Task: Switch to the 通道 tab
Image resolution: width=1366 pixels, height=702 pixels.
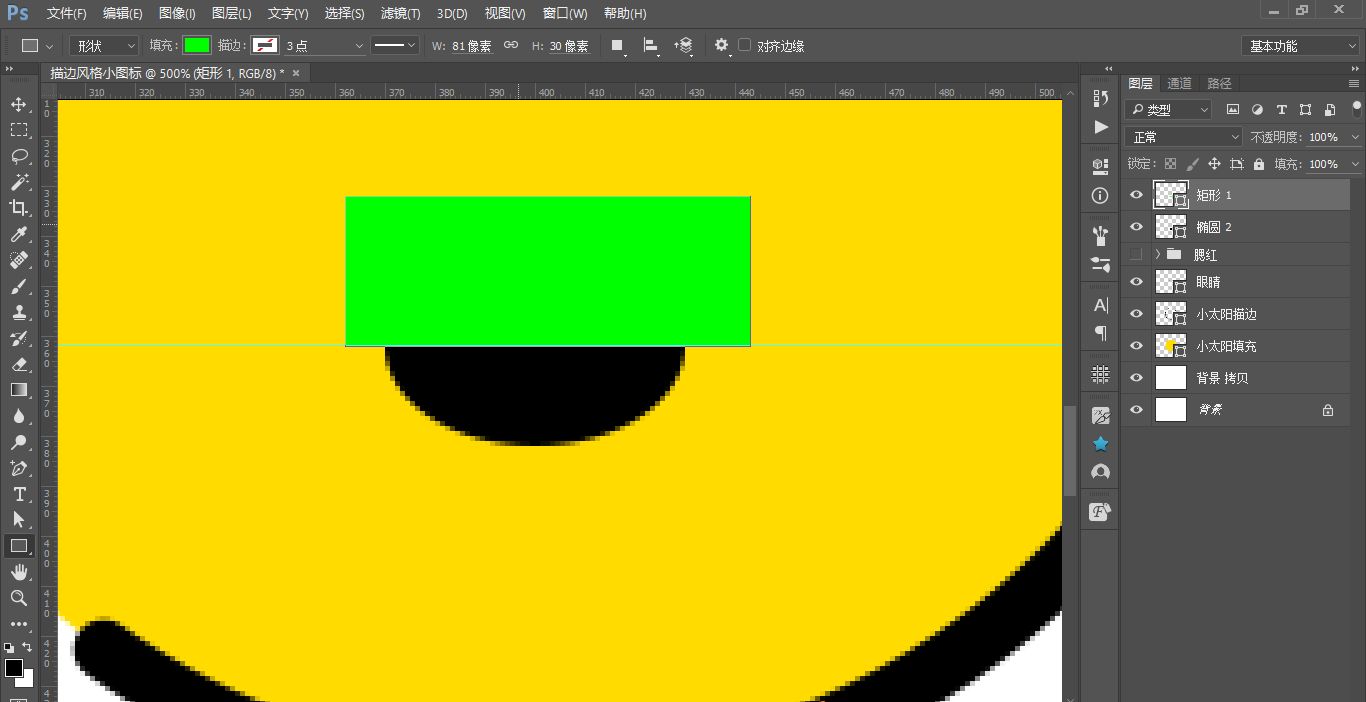Action: click(1180, 83)
